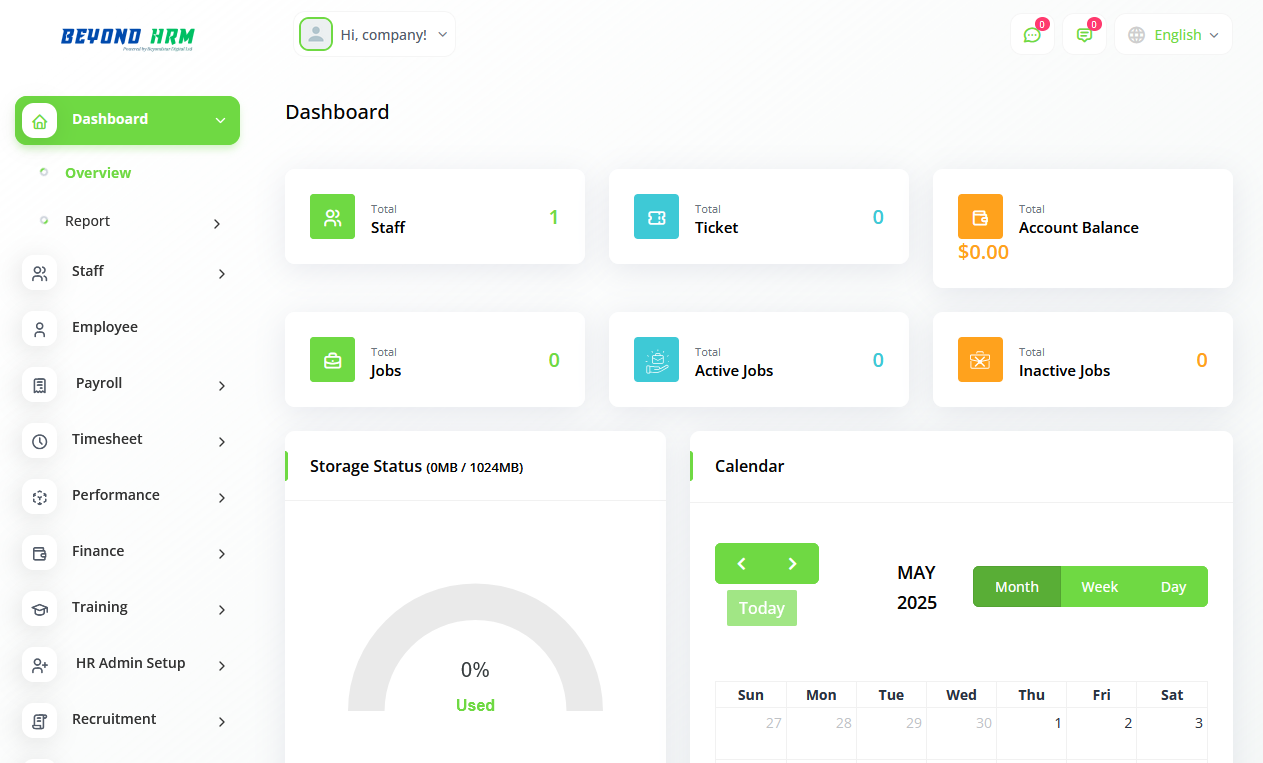1263x763 pixels.
Task: Select Overview under Dashboard
Action: (98, 173)
